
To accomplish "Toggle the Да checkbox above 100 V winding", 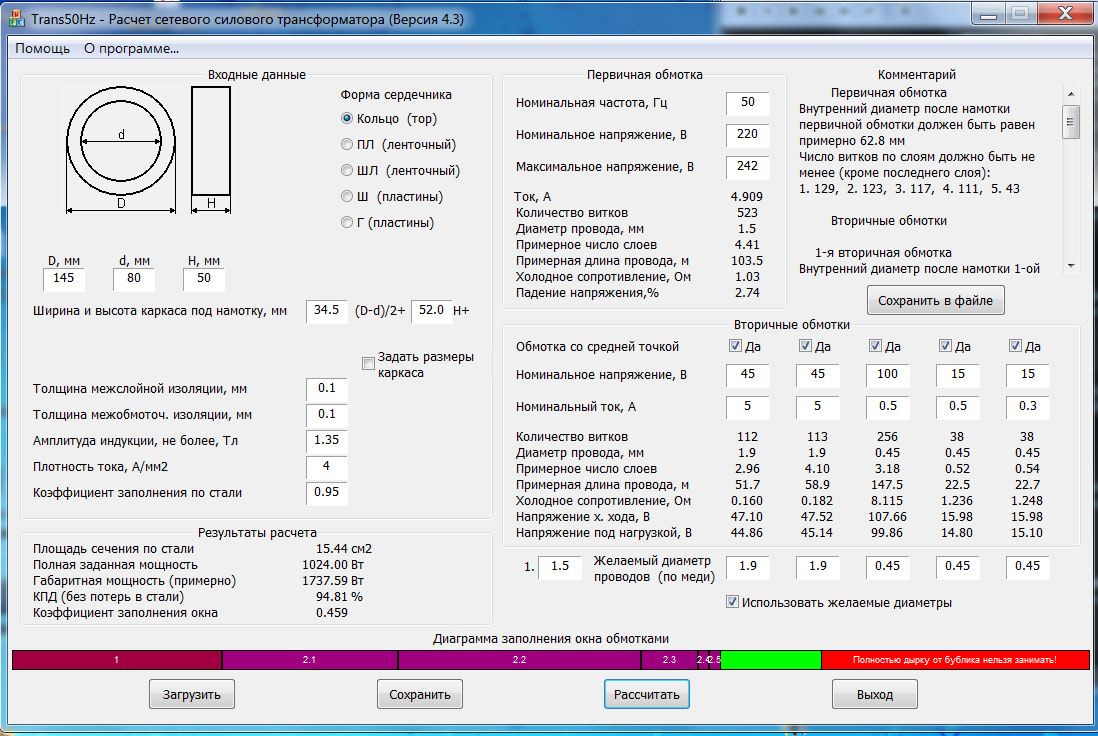I will pyautogui.click(x=875, y=345).
